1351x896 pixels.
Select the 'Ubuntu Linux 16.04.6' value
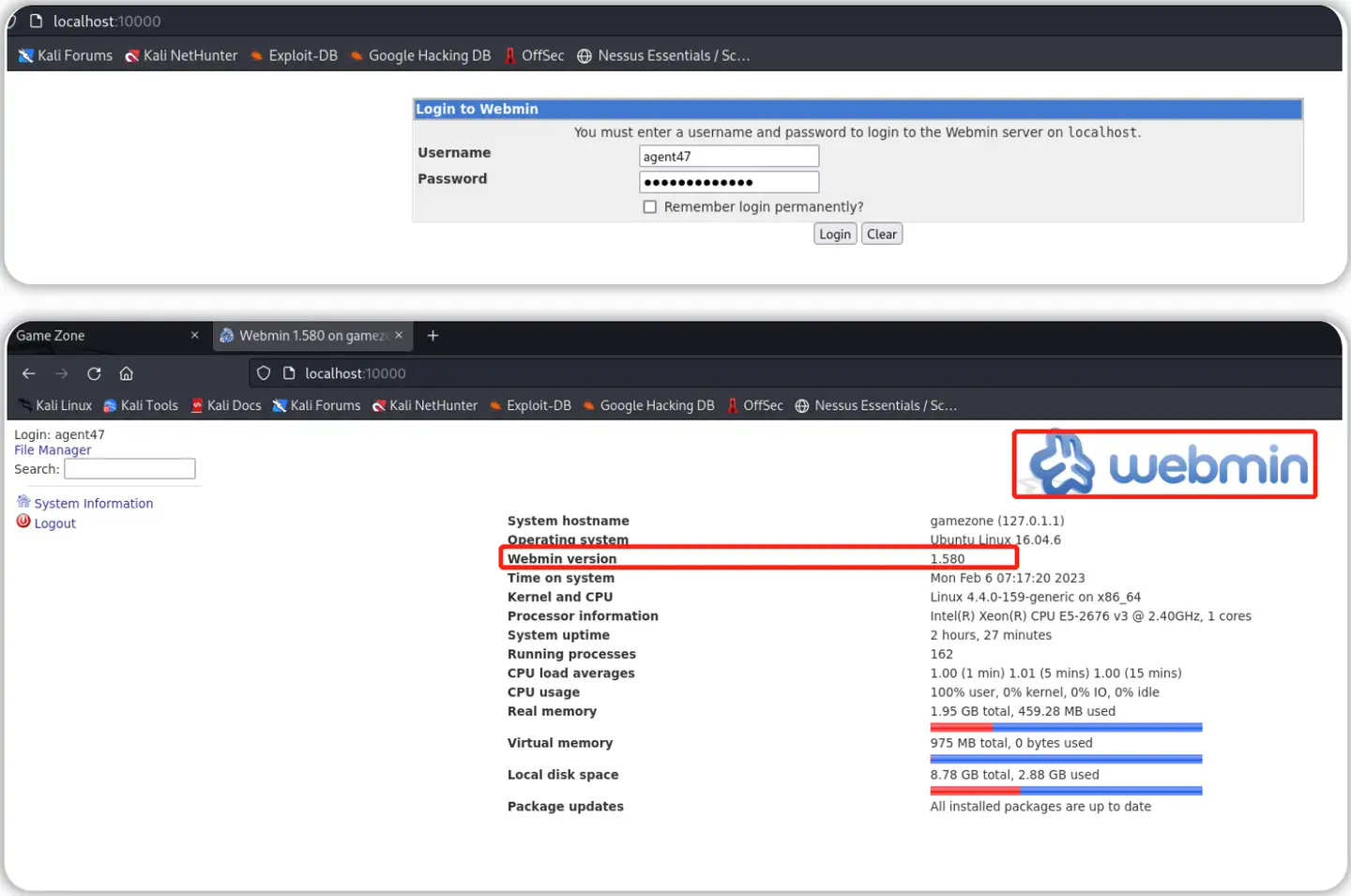[x=995, y=539]
